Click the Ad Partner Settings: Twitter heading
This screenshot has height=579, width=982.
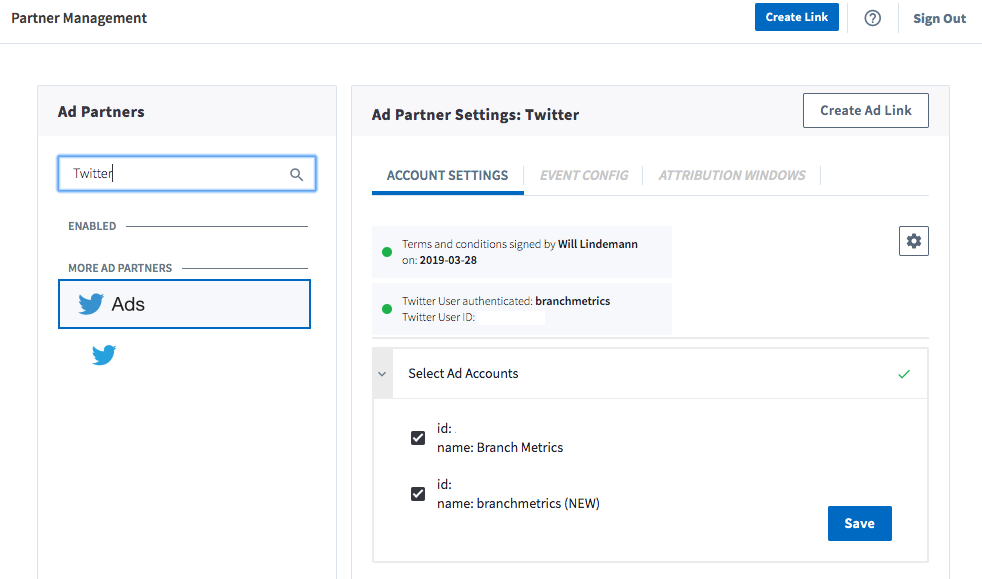tap(475, 115)
